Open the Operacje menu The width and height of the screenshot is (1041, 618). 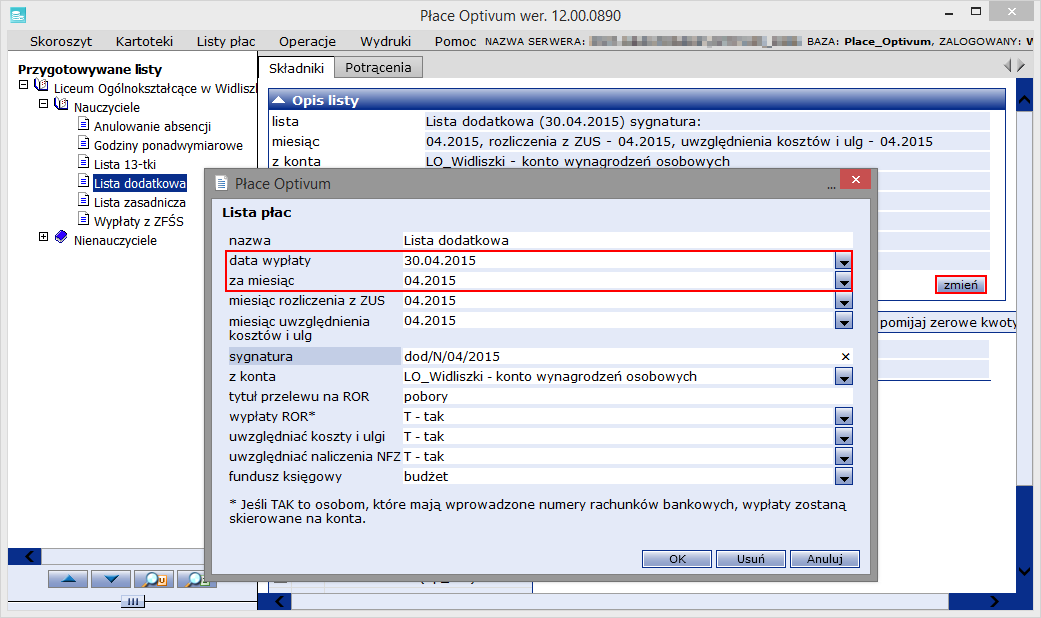[307, 41]
